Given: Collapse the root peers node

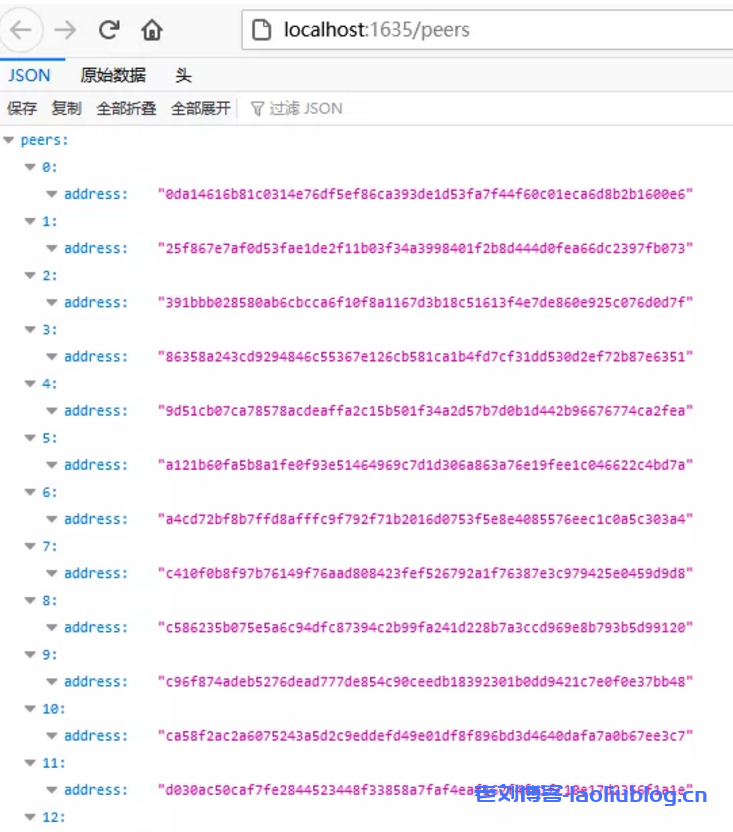Looking at the screenshot, I should pyautogui.click(x=9, y=140).
